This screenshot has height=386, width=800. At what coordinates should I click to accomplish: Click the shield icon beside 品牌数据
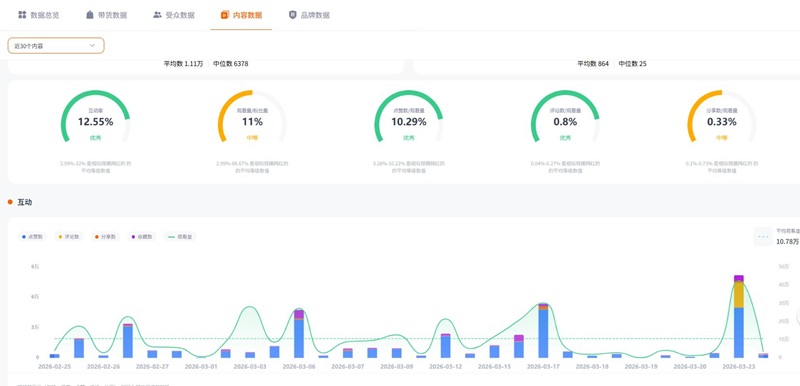(x=292, y=15)
